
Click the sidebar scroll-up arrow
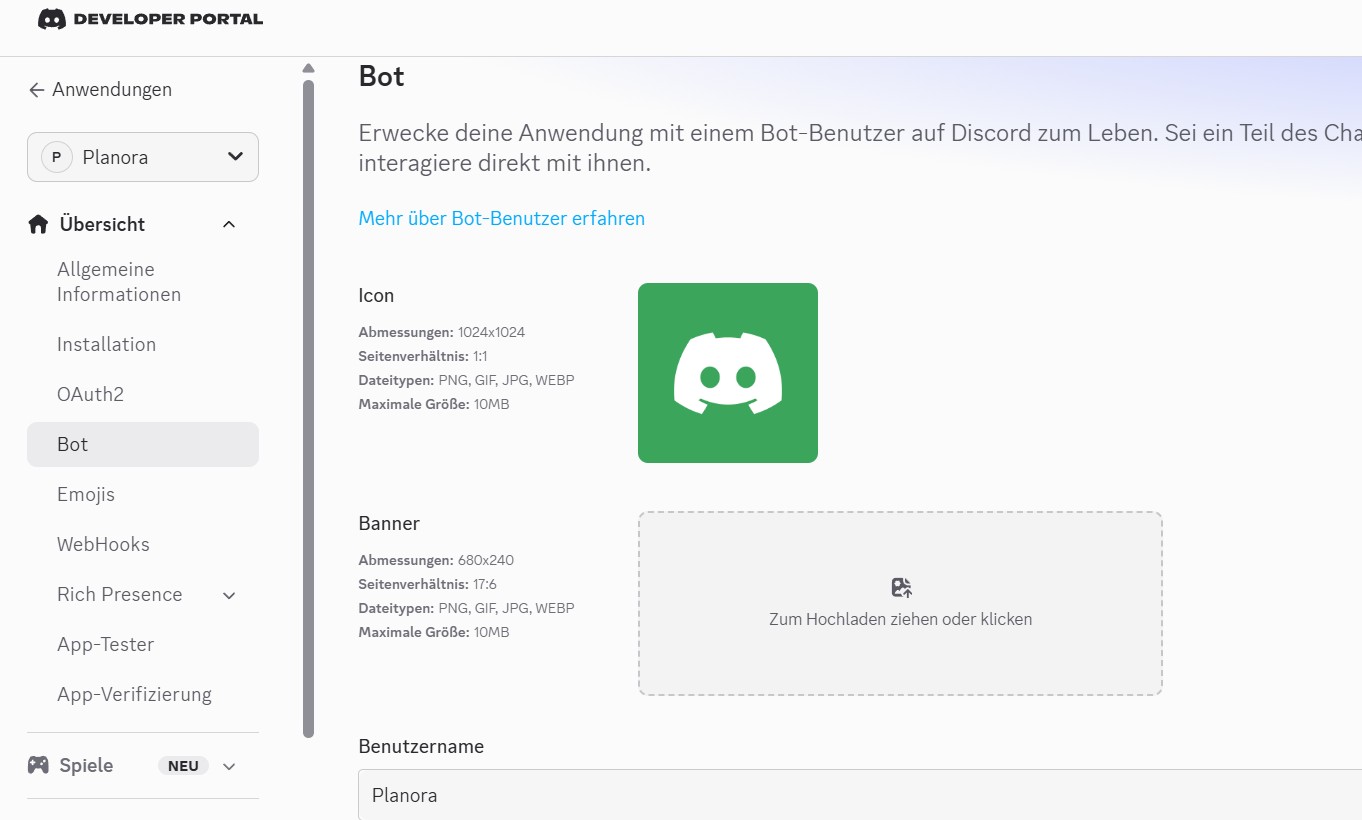point(308,68)
